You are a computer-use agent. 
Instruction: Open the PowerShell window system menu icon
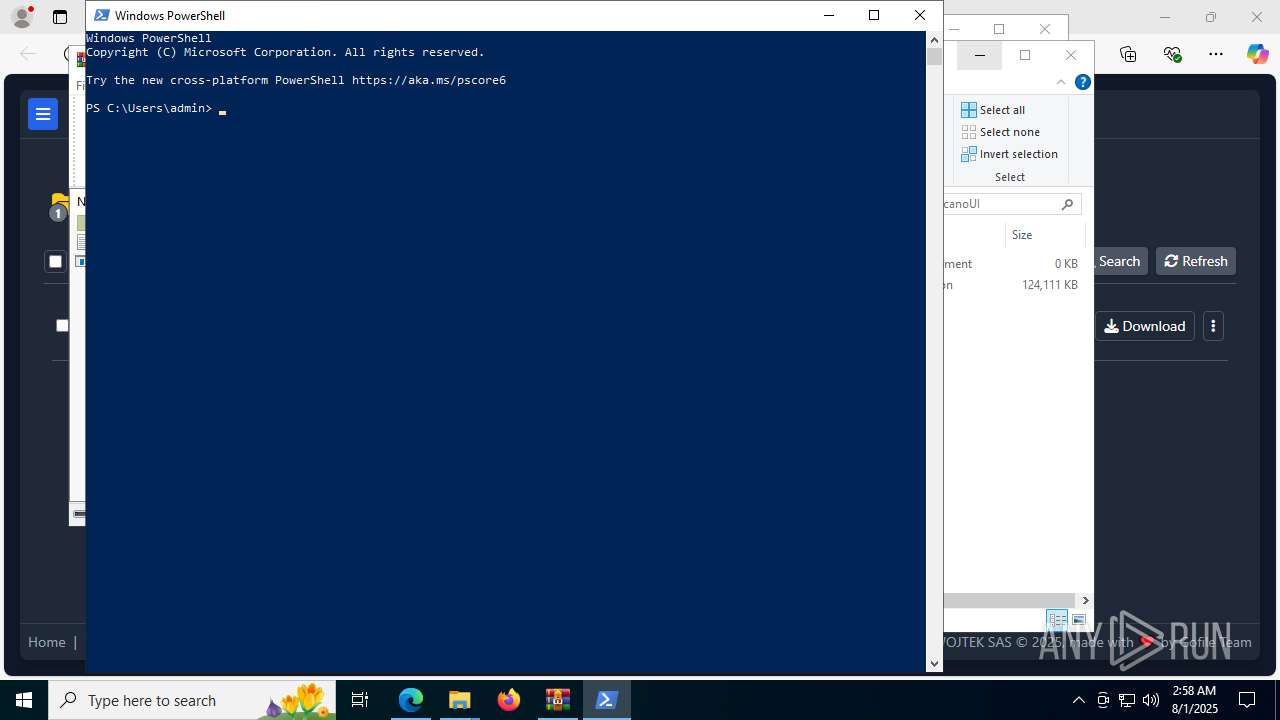coord(101,15)
